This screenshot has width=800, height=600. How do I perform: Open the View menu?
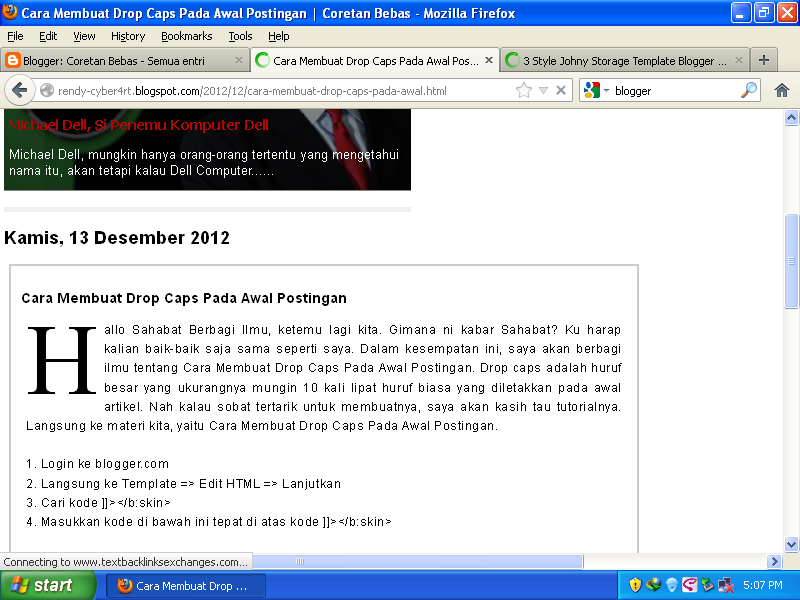pos(84,36)
